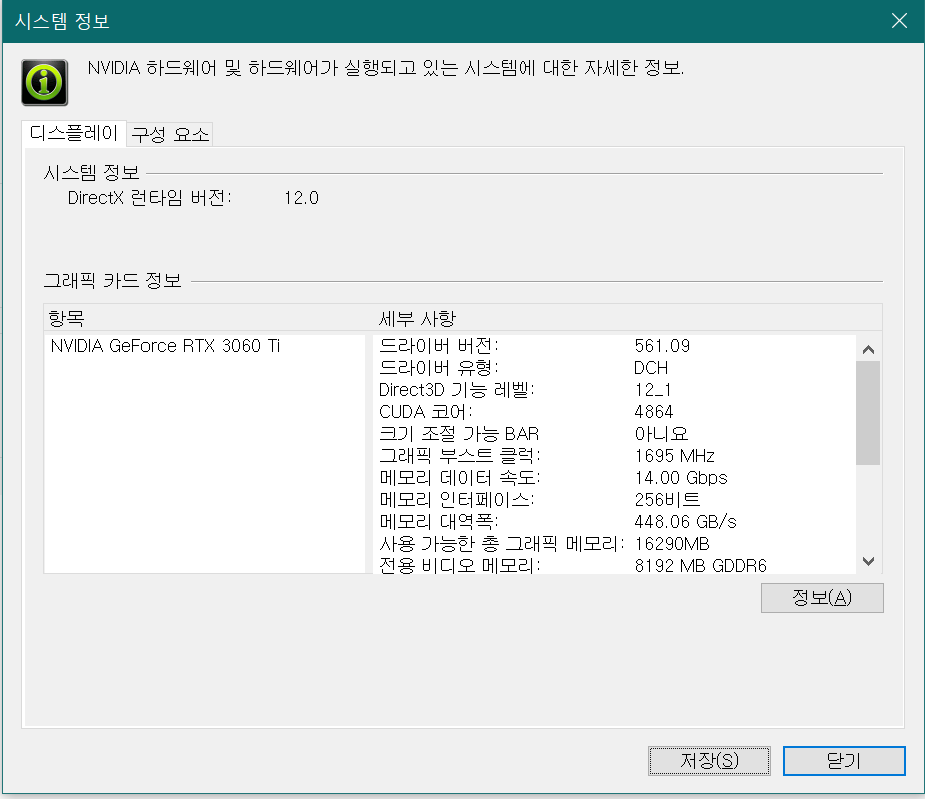This screenshot has height=799, width=925.
Task: Click the 정보(A) button
Action: (821, 598)
